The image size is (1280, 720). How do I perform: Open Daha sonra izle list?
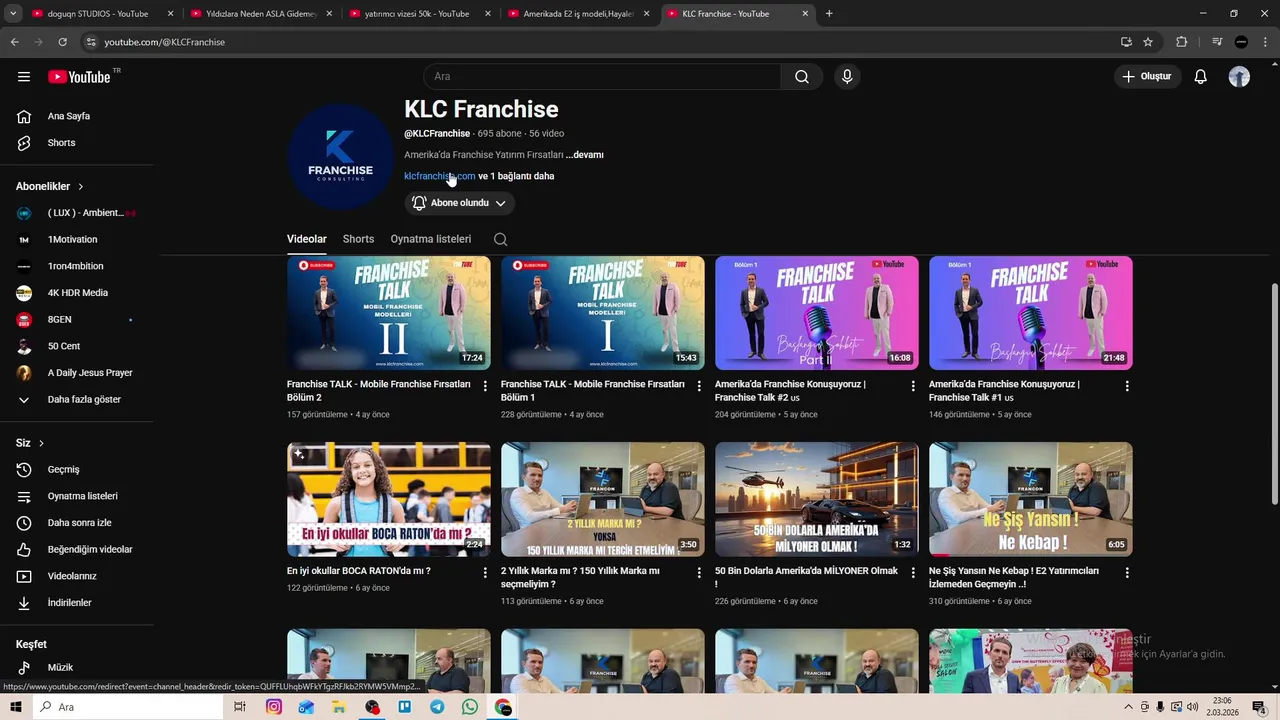[x=78, y=523]
